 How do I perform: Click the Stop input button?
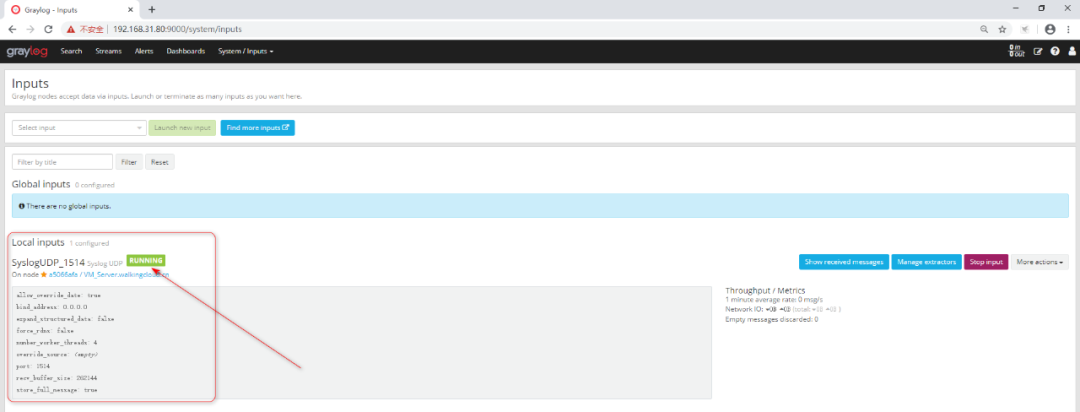[x=986, y=262]
